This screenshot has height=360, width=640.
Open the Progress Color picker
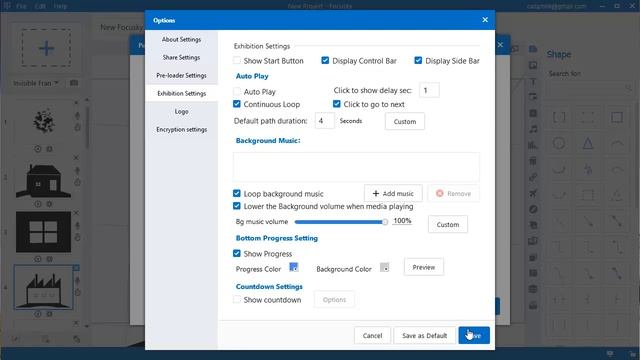[294, 267]
